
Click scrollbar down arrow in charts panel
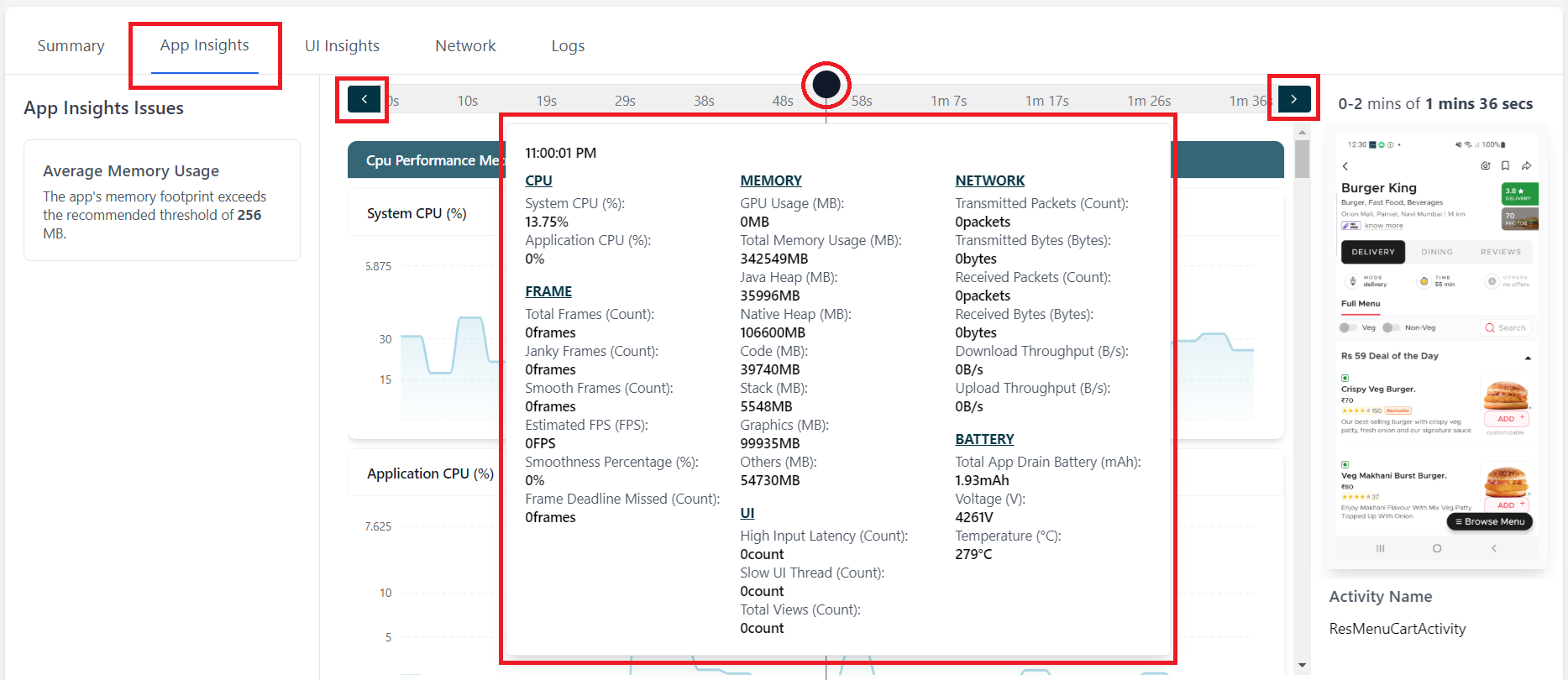[x=1302, y=666]
